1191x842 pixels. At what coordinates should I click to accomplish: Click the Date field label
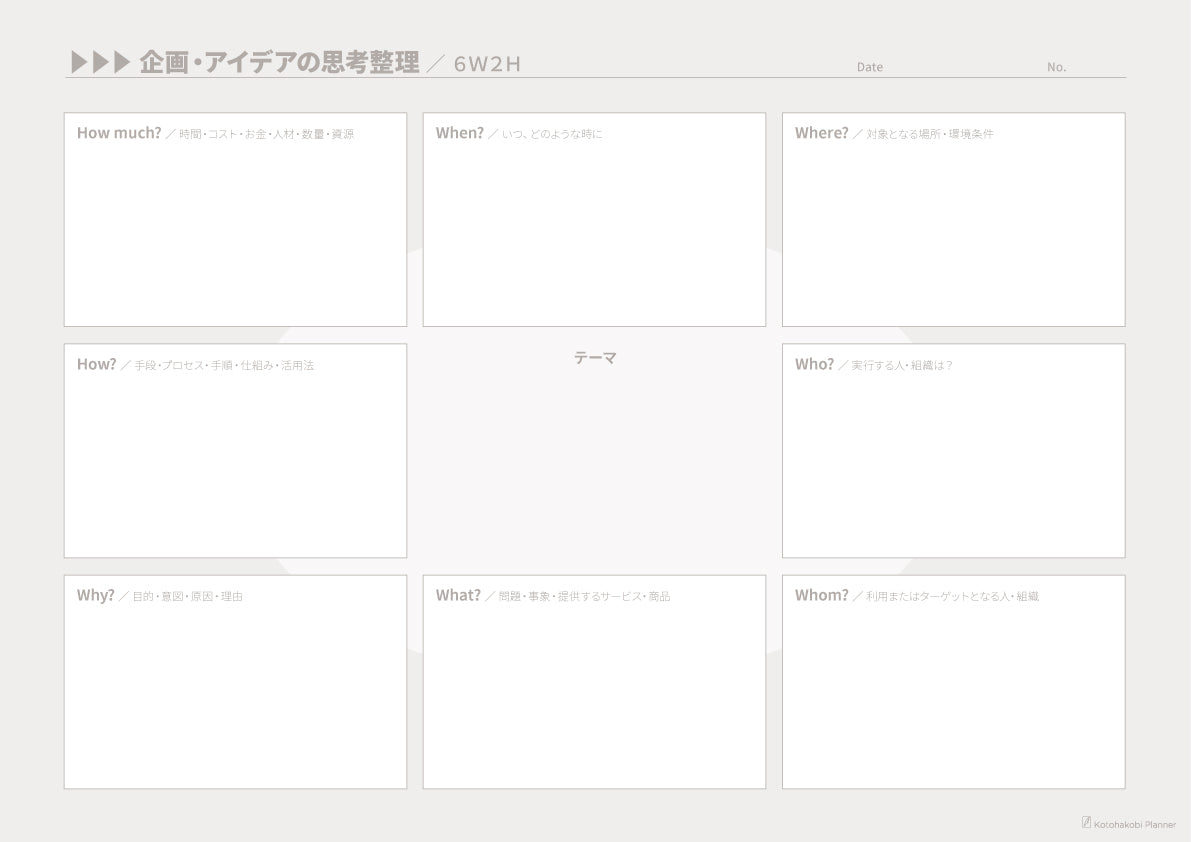(x=870, y=67)
